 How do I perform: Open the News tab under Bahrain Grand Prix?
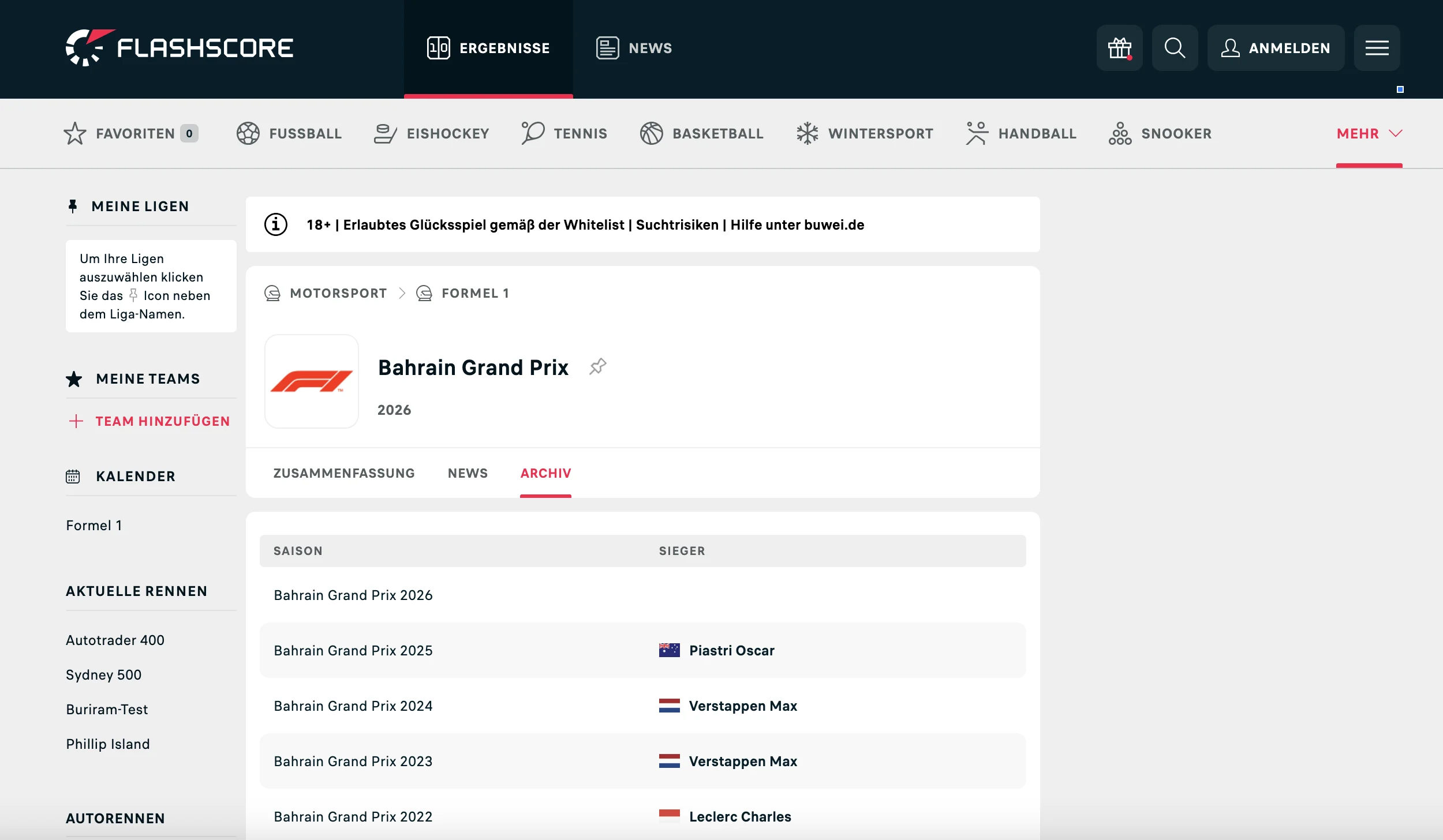(x=468, y=473)
